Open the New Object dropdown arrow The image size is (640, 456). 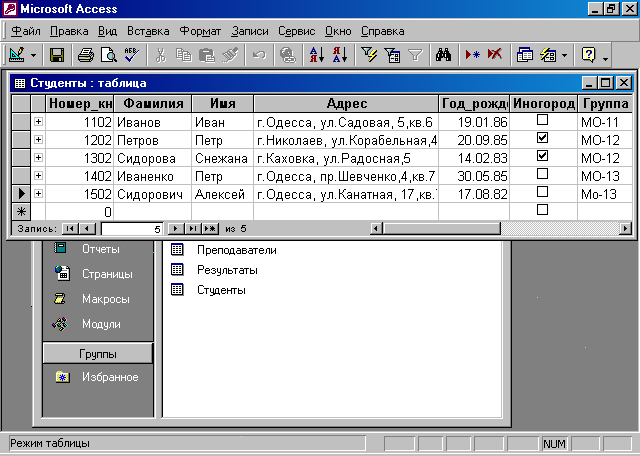(564, 56)
